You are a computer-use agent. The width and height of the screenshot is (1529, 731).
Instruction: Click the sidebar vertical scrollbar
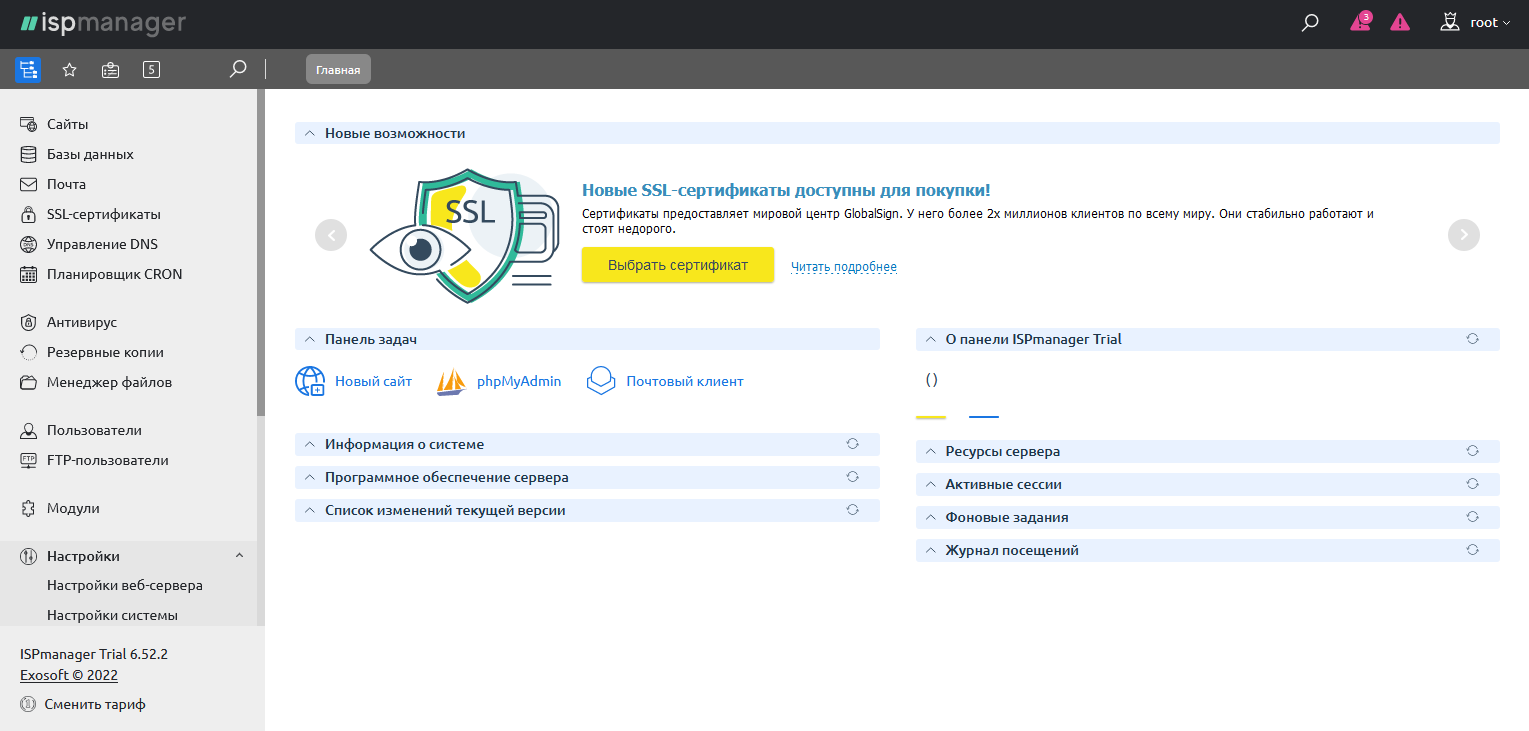tap(261, 252)
